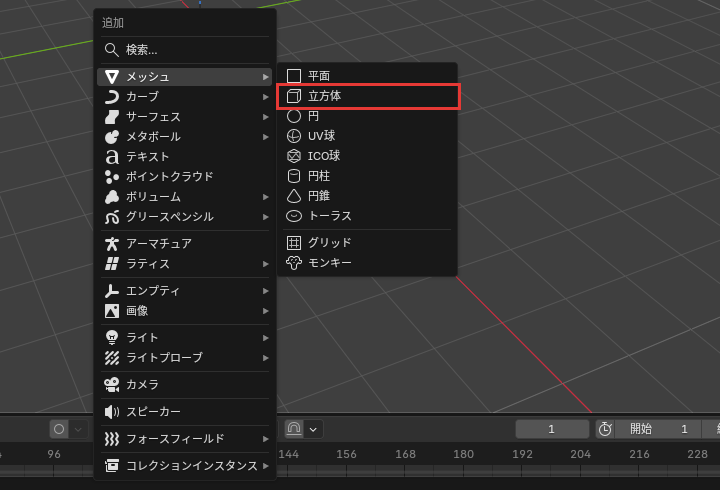Click the アーマチュア figure icon
Screen dimensions: 720x490
[112, 243]
